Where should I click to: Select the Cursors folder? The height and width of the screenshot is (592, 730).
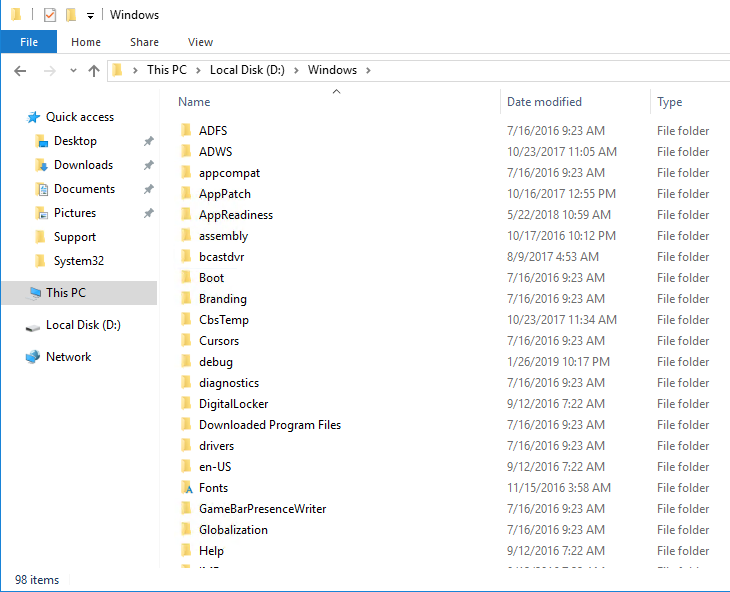[x=219, y=341]
